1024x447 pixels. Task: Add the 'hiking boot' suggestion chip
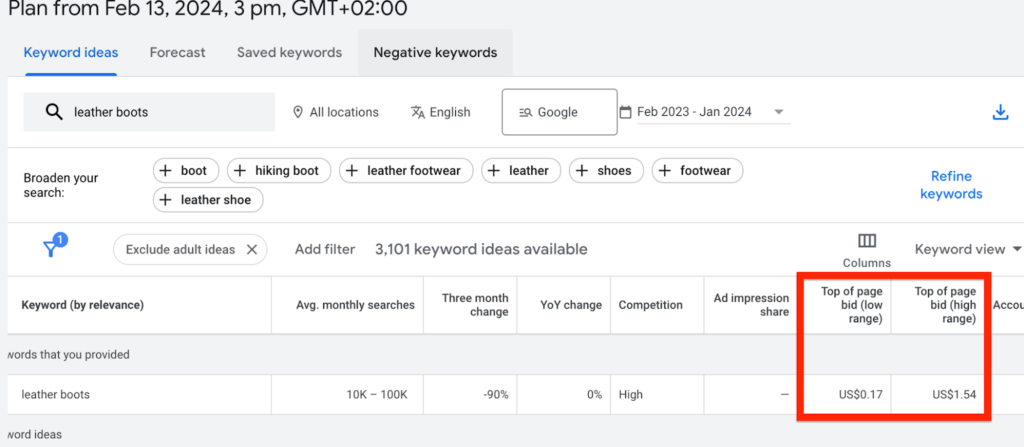tap(277, 171)
